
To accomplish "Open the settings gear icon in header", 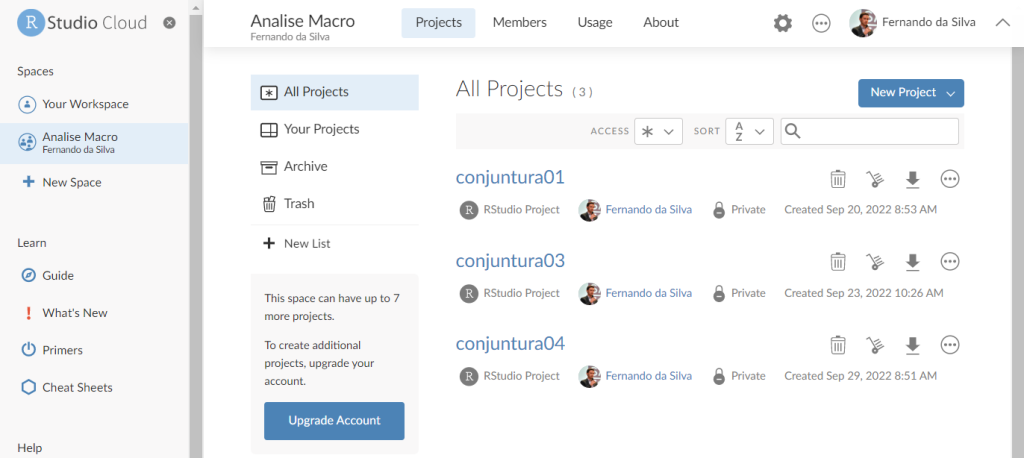I will 782,24.
